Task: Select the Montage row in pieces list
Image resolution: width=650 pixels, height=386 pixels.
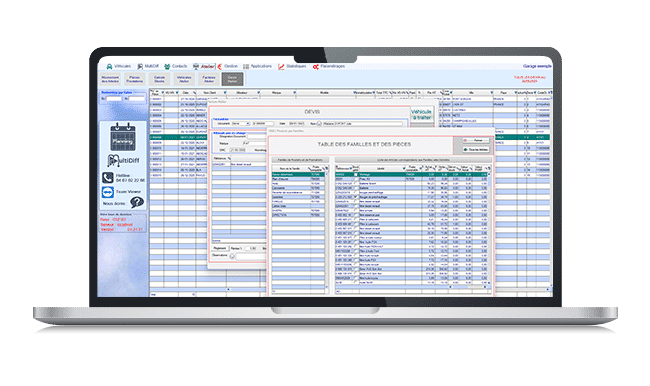Action: coord(411,175)
